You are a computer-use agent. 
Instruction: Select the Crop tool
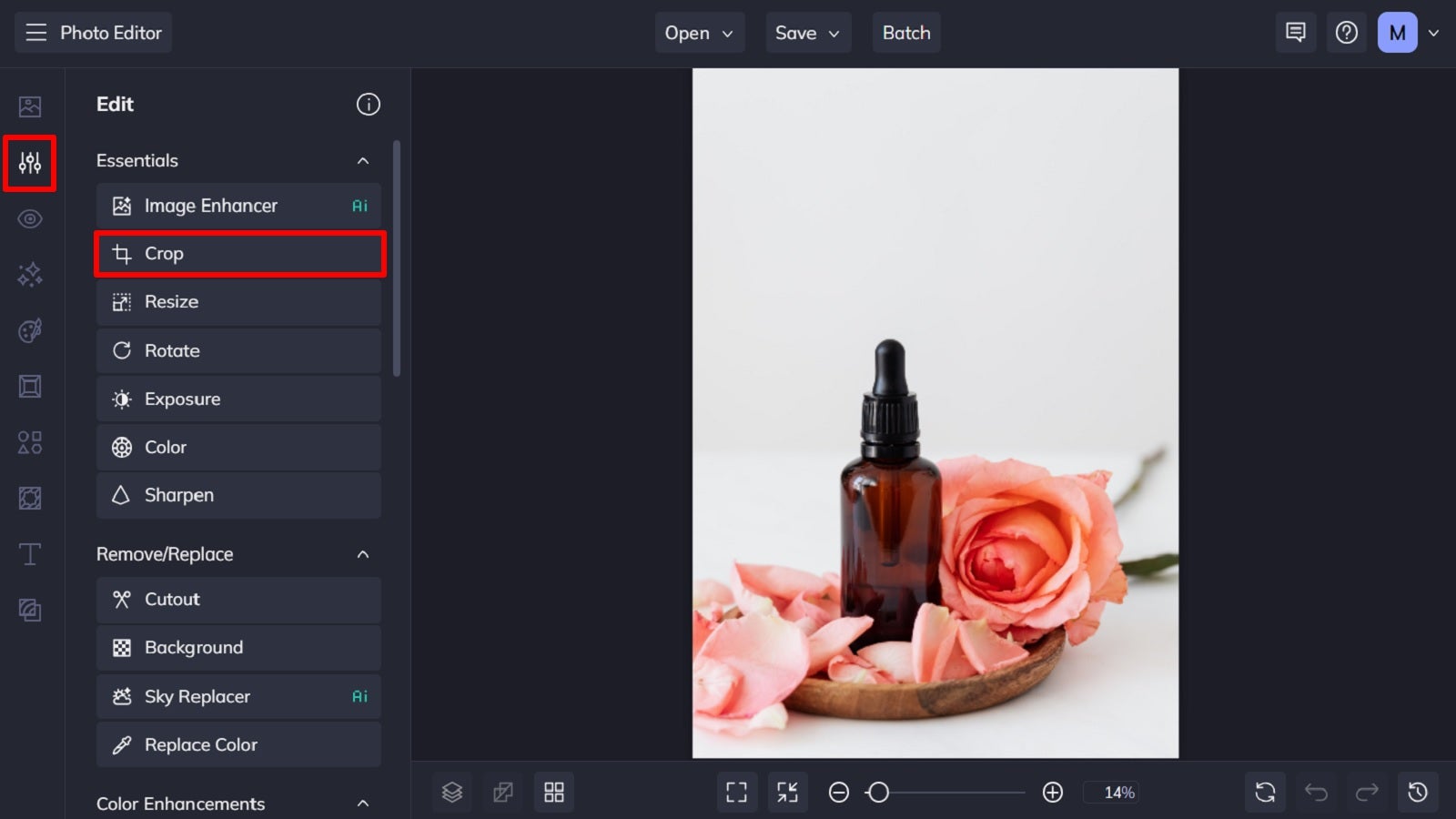coord(239,254)
